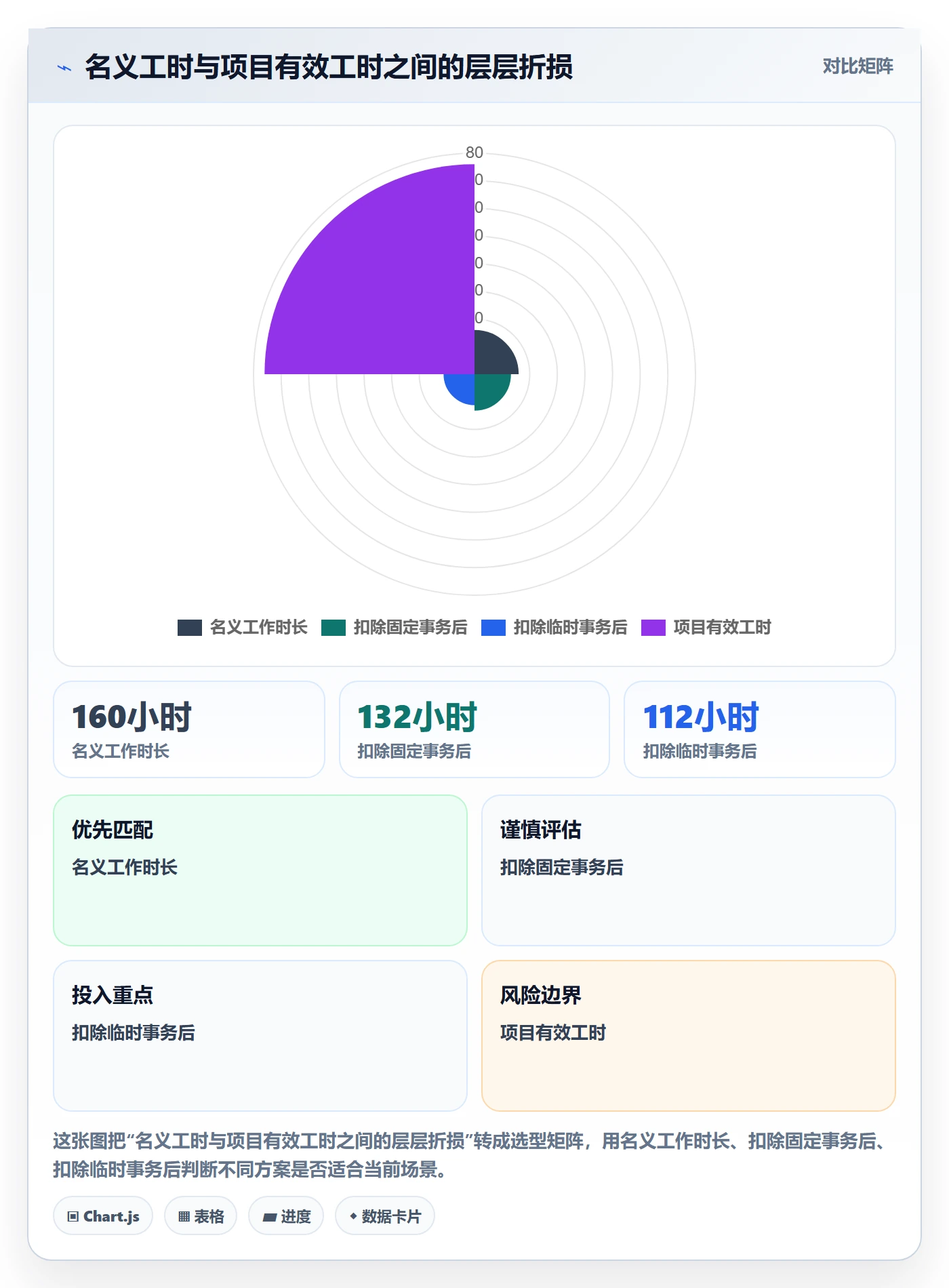Image resolution: width=949 pixels, height=1288 pixels.
Task: Toggle the 扣除临时事务后 legend item
Action: (x=554, y=627)
